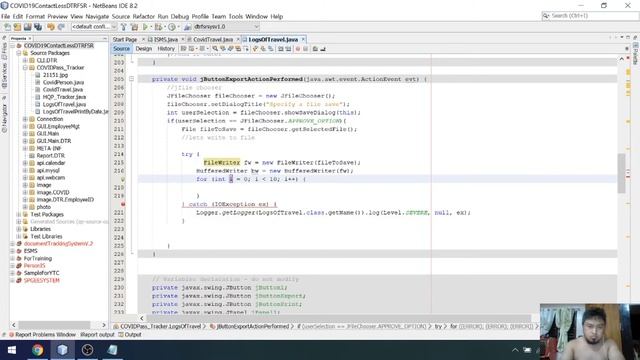
Task: Open the dtrforsysv1.0 dropdown in the main toolbar
Action: (226, 27)
